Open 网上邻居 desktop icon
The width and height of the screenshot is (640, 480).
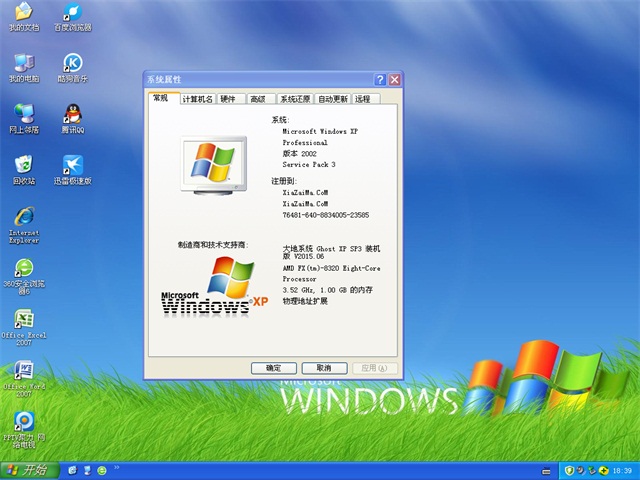[x=23, y=114]
